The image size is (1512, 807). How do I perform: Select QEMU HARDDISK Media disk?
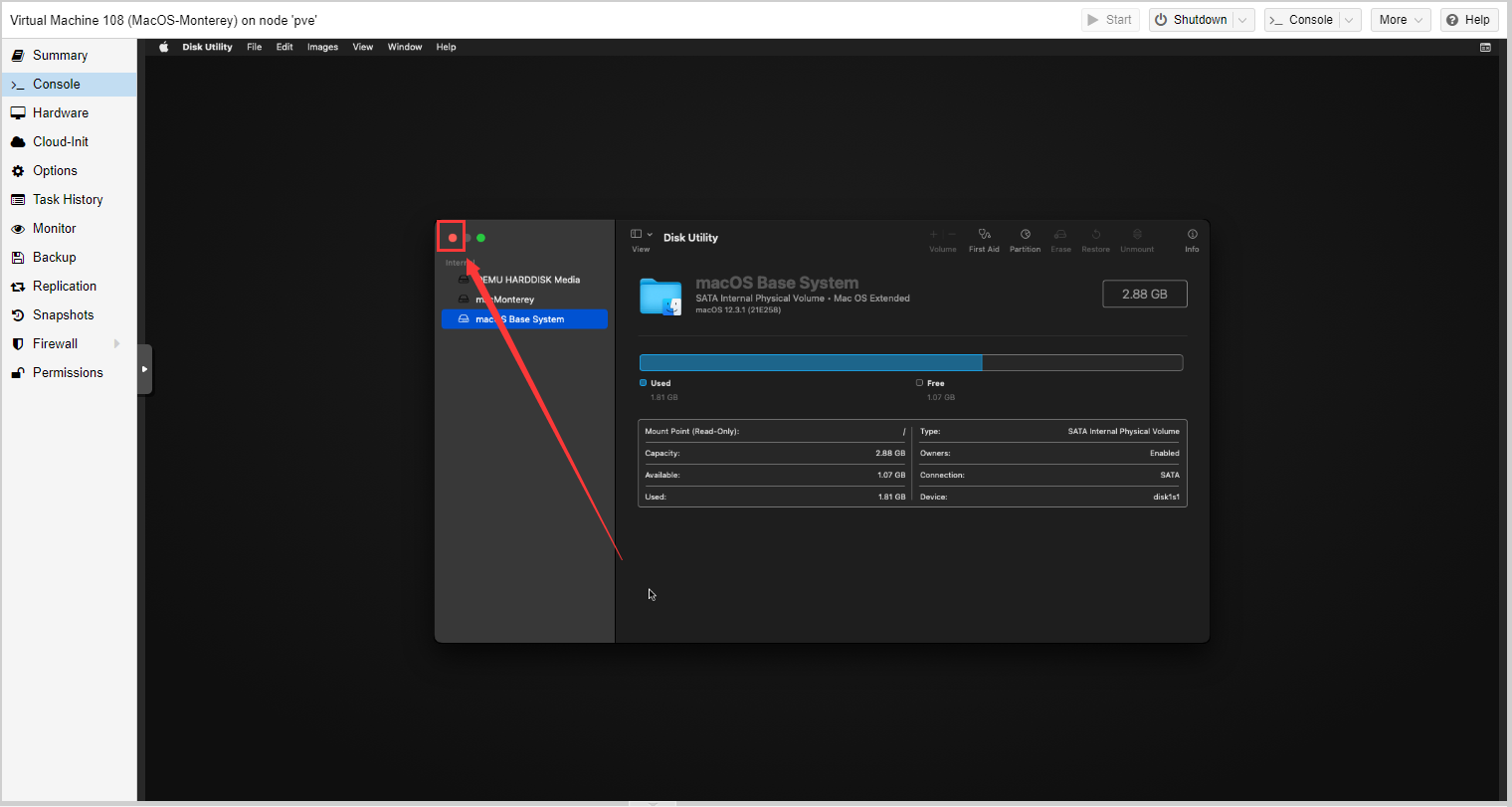524,280
